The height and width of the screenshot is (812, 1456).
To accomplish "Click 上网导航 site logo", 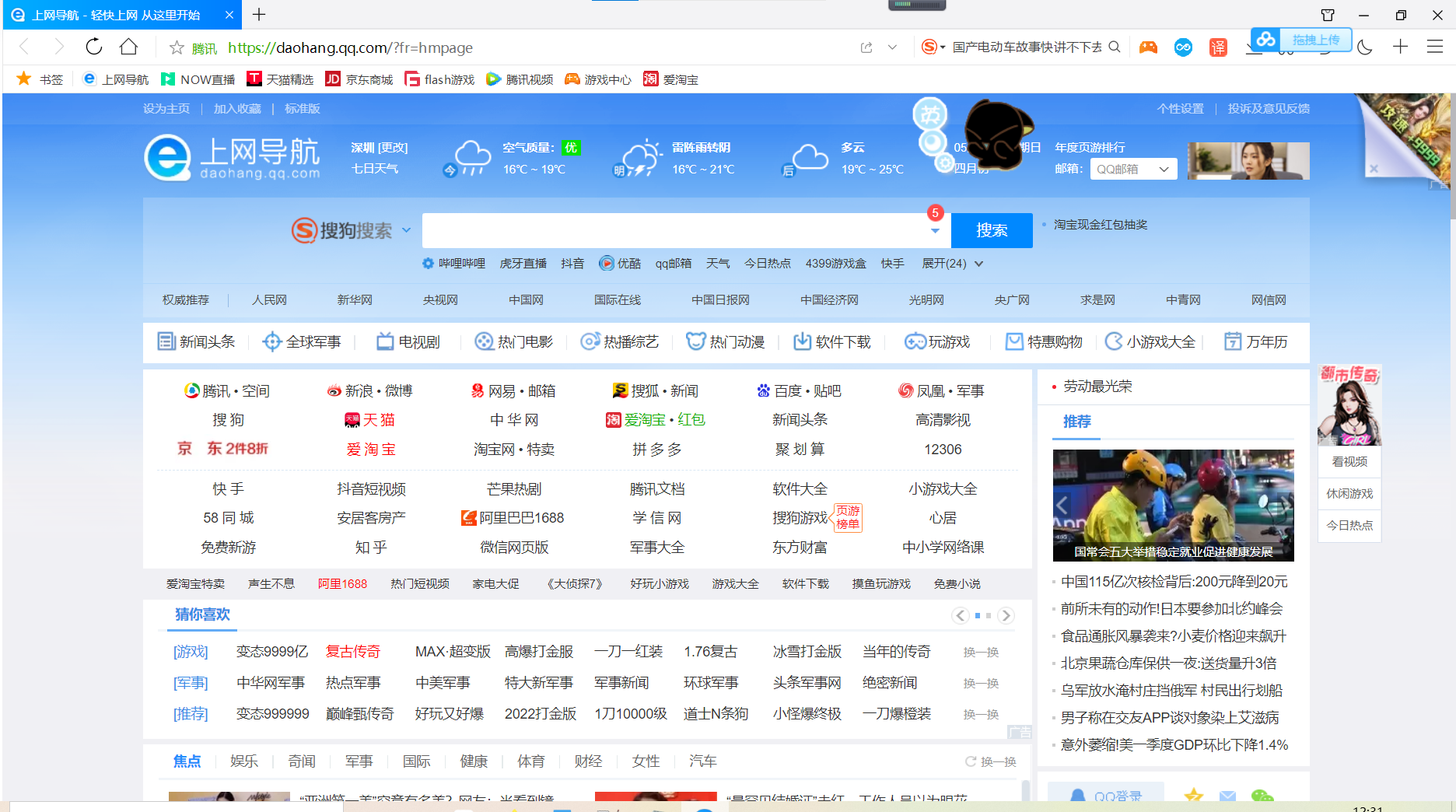I will coord(232,158).
